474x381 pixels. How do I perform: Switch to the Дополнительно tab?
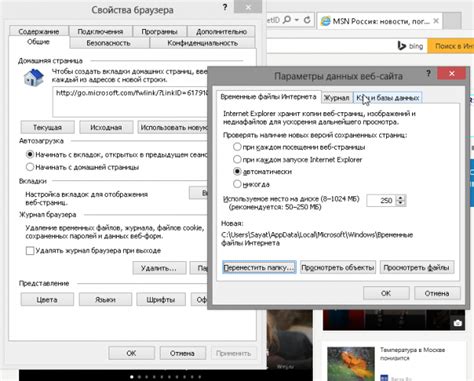221,32
